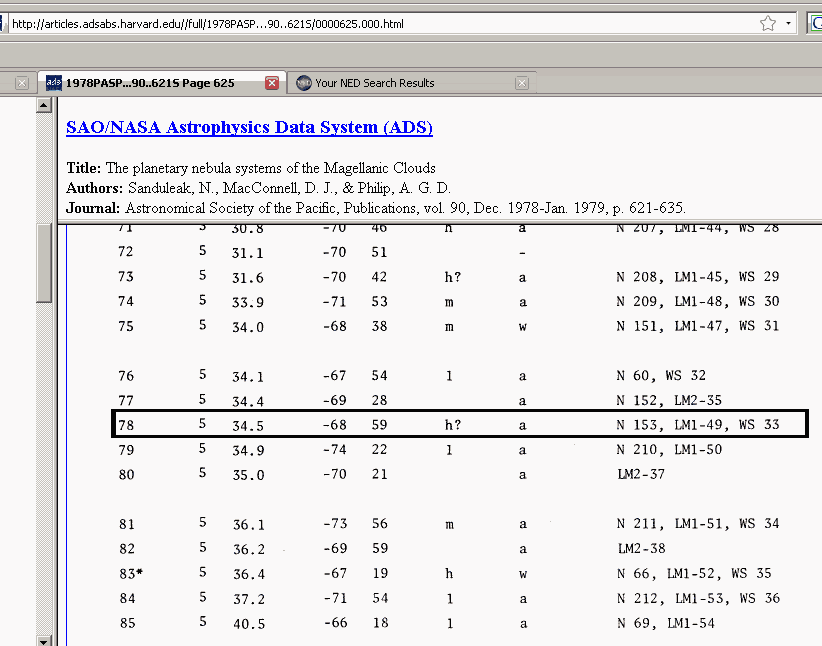Screen dimensions: 822x646
Task: Close the Your NED Search Results tab
Action: [521, 83]
